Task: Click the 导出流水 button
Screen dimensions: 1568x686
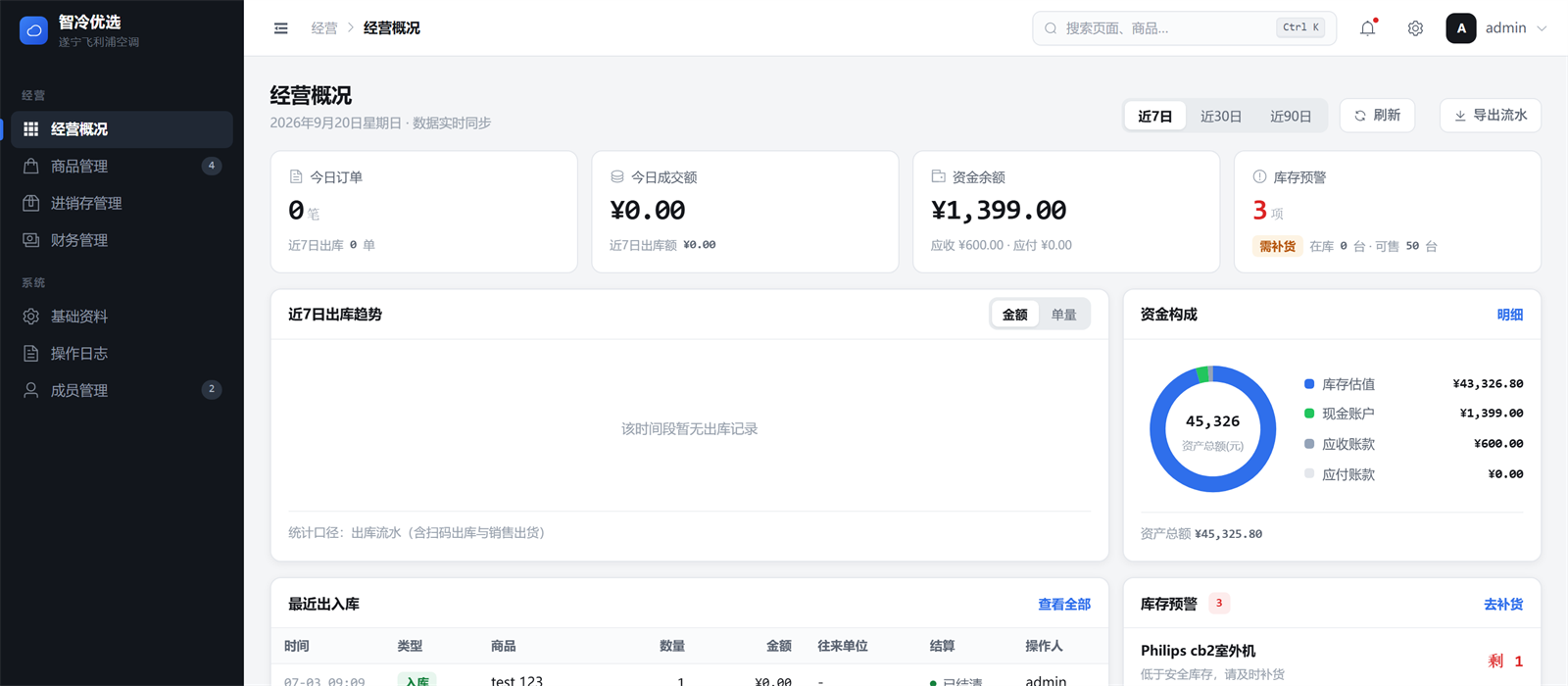Action: point(1491,116)
